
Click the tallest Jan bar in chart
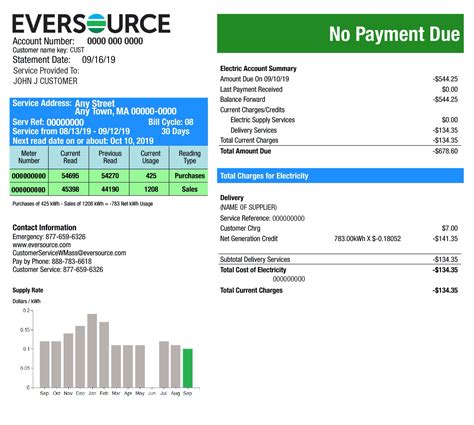pyautogui.click(x=92, y=351)
